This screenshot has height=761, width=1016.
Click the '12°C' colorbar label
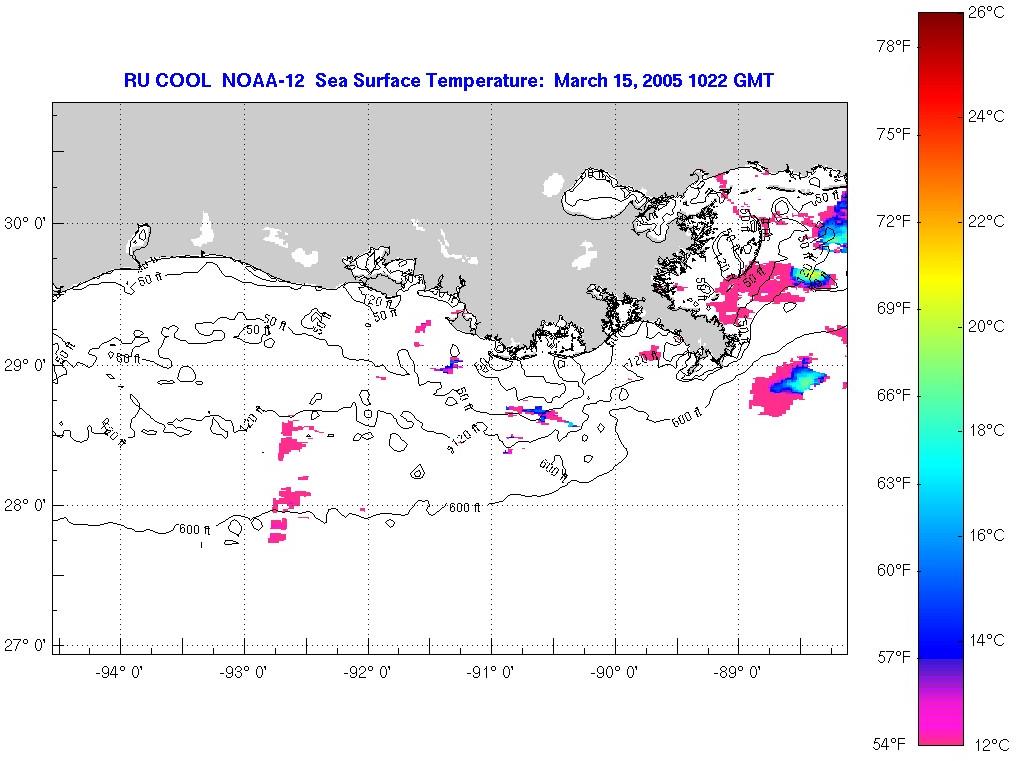[991, 745]
